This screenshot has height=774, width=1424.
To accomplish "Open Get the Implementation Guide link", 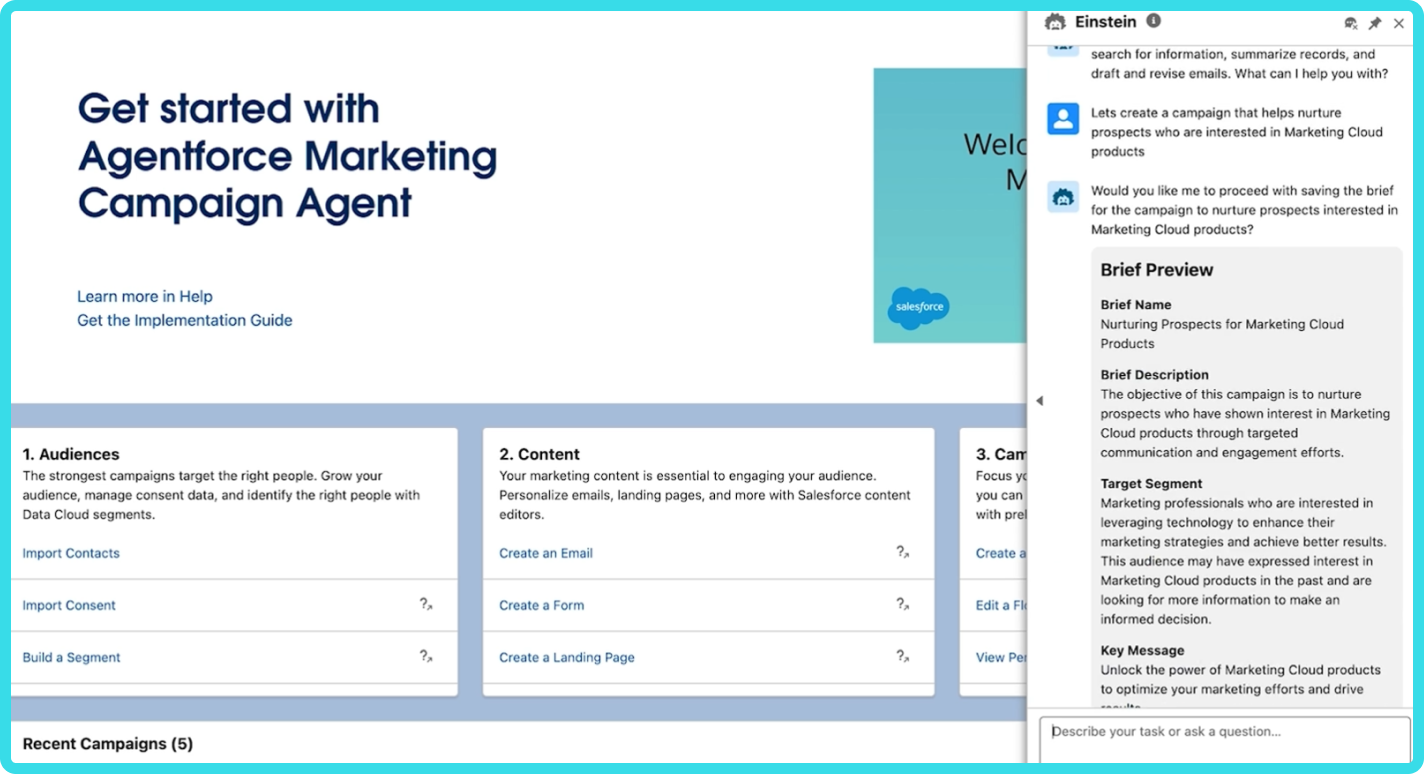I will tap(185, 320).
